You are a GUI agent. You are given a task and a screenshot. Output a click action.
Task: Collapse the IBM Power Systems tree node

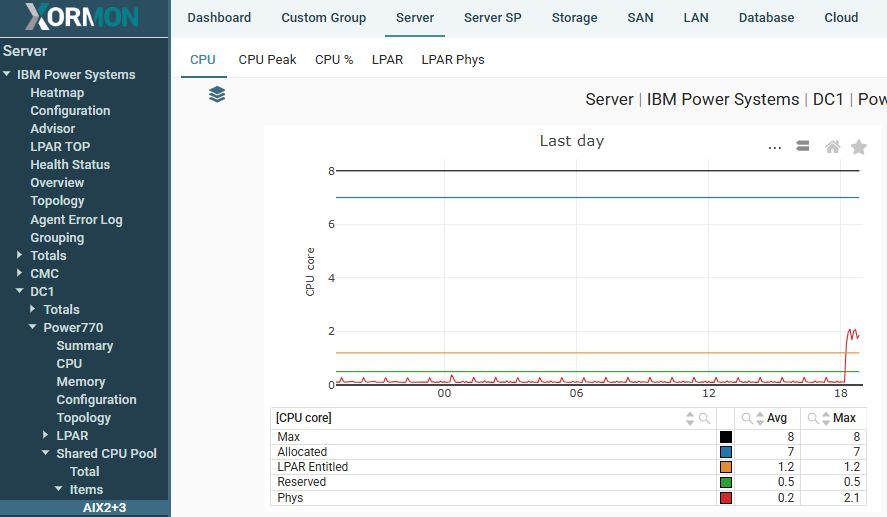[7, 75]
